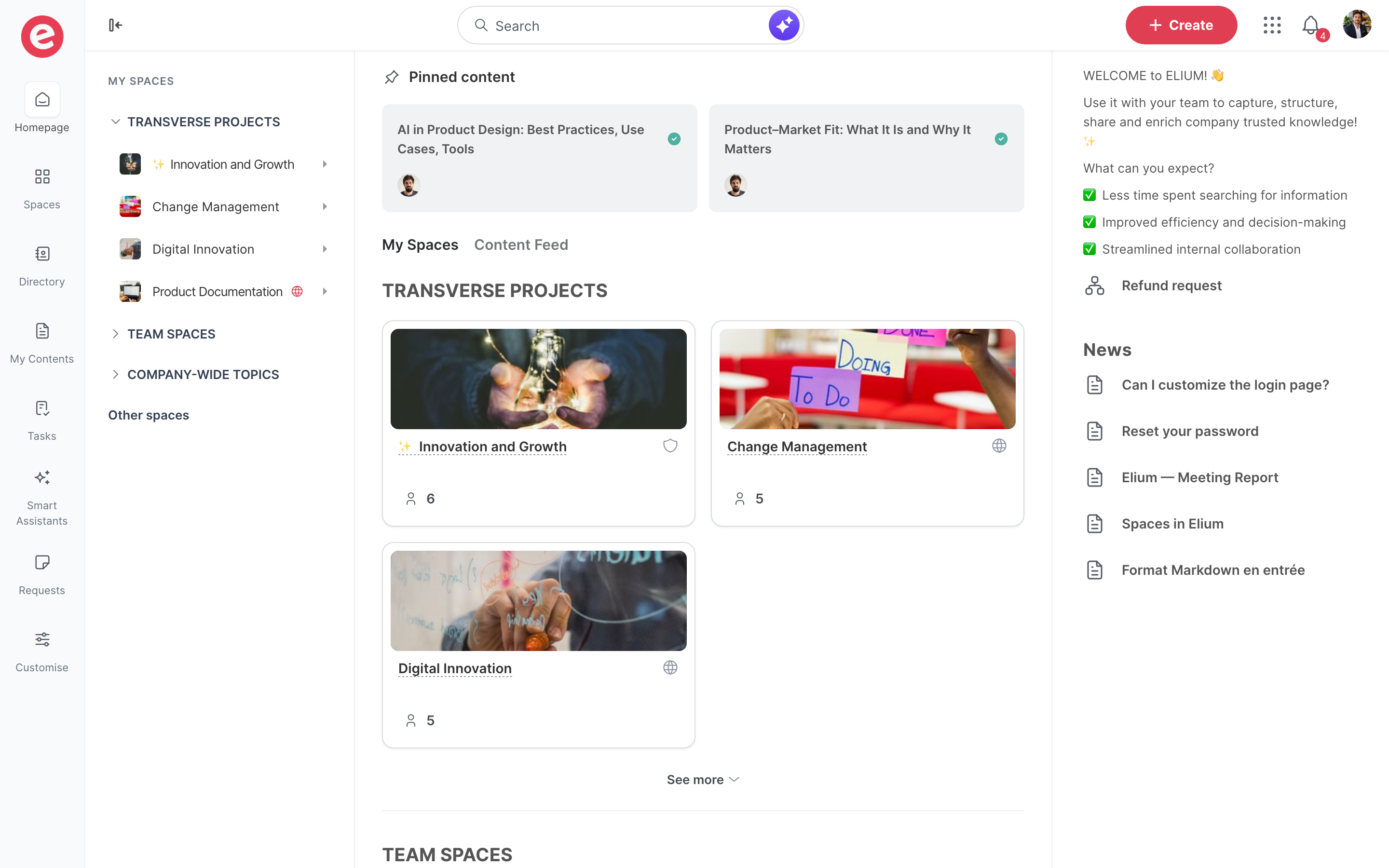1389x868 pixels.
Task: Open Spaces from the sidebar
Action: pyautogui.click(x=42, y=187)
